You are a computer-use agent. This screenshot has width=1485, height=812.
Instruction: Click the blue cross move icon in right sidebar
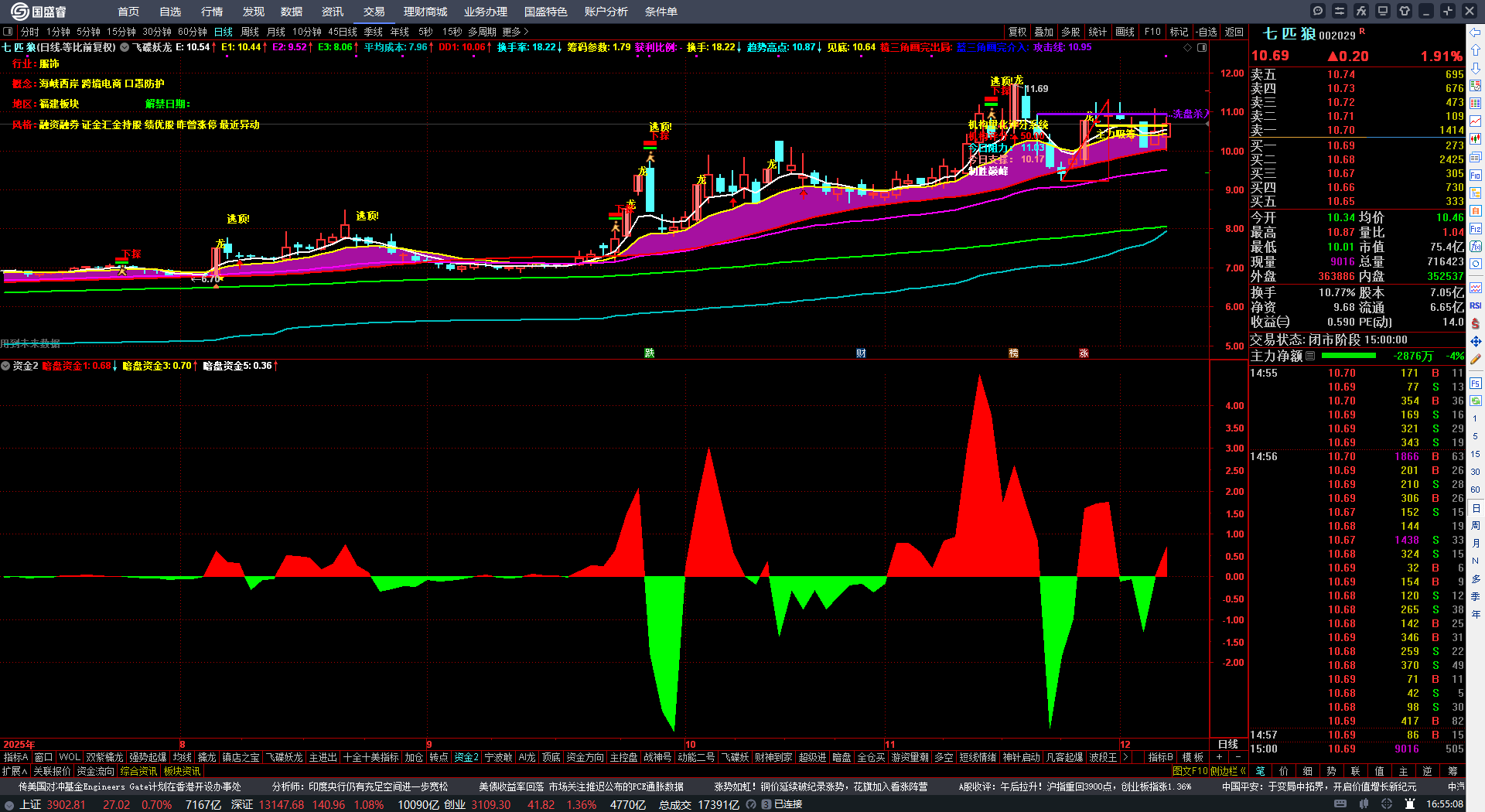[x=1476, y=341]
